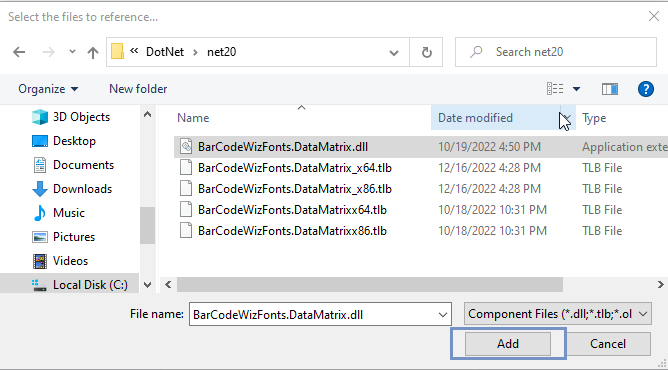
Task: Open the view options dropdown arrow
Action: click(x=576, y=89)
